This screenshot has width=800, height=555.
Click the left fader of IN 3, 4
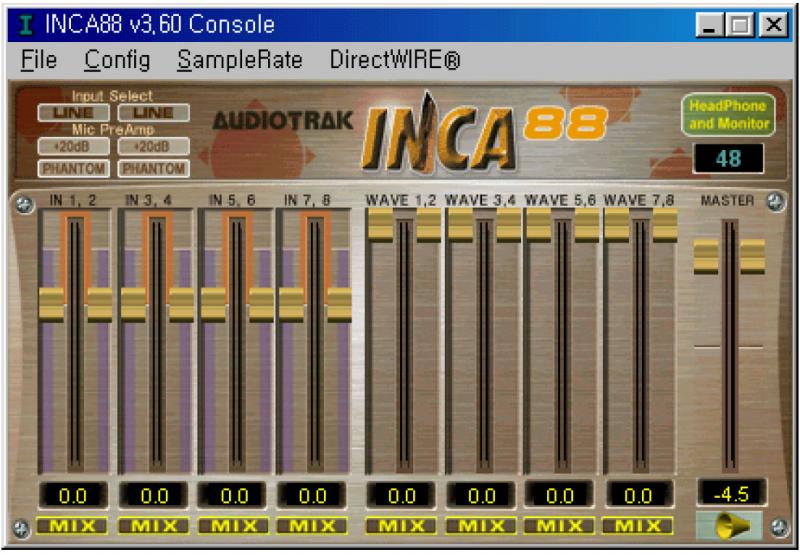tap(133, 305)
